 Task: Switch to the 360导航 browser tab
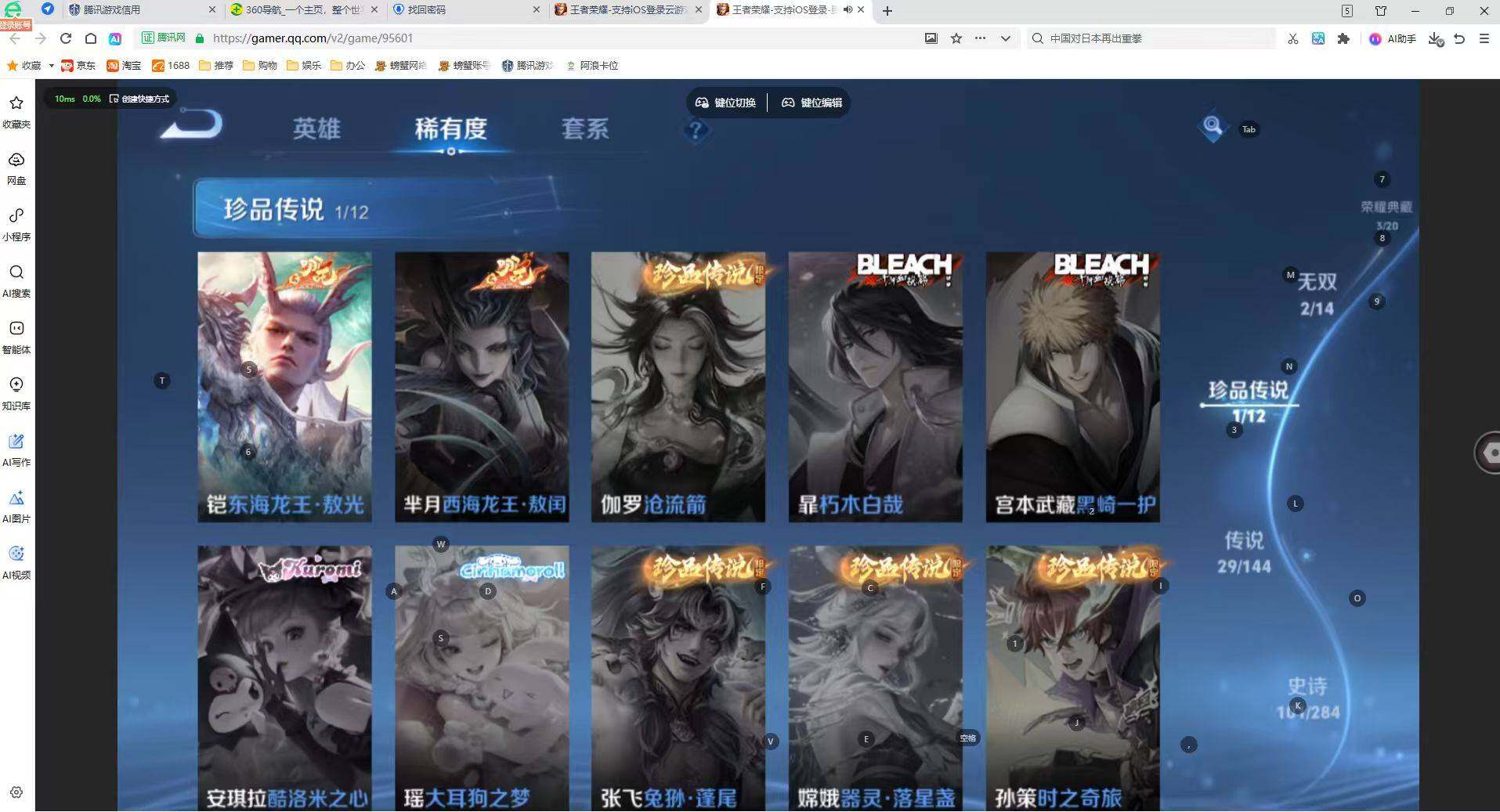click(x=303, y=10)
